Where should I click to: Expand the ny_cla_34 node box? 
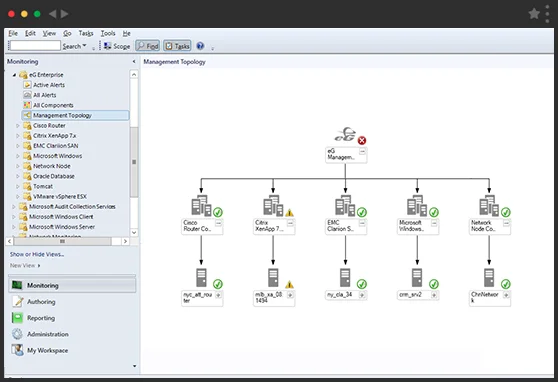pyautogui.click(x=362, y=295)
